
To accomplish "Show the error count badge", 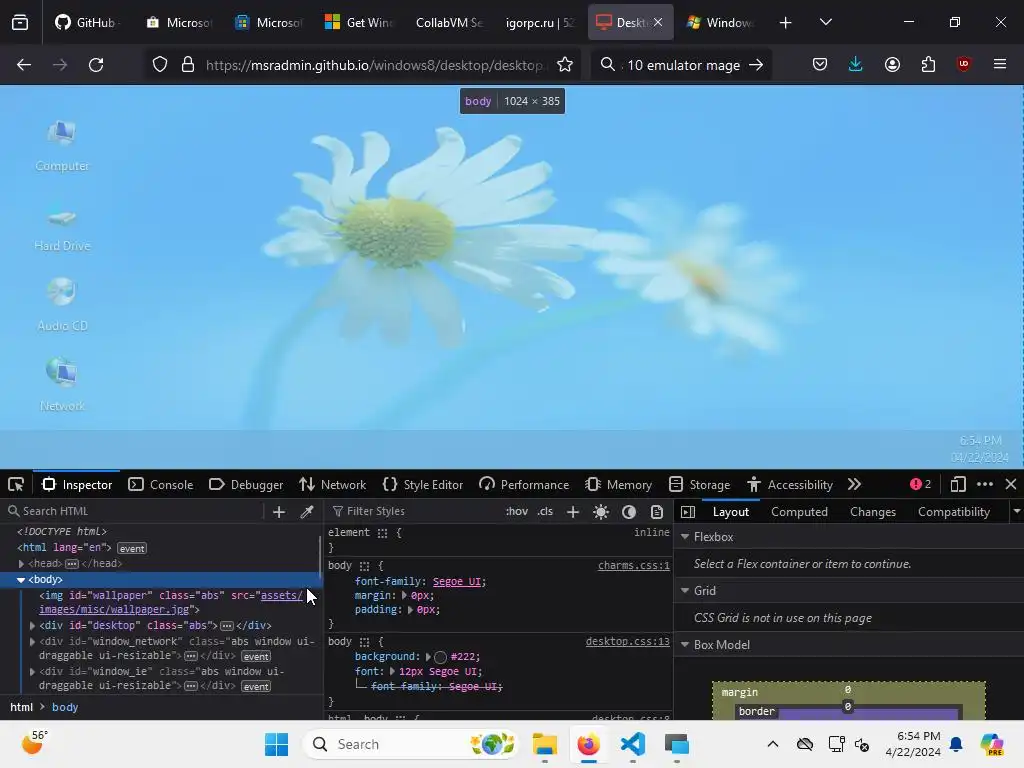I will 920,484.
